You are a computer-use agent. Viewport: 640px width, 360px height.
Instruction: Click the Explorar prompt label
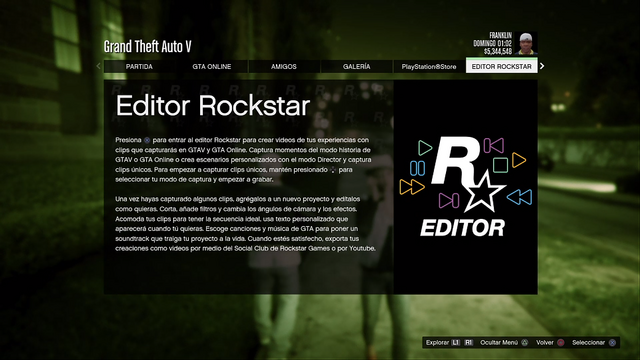tap(437, 342)
